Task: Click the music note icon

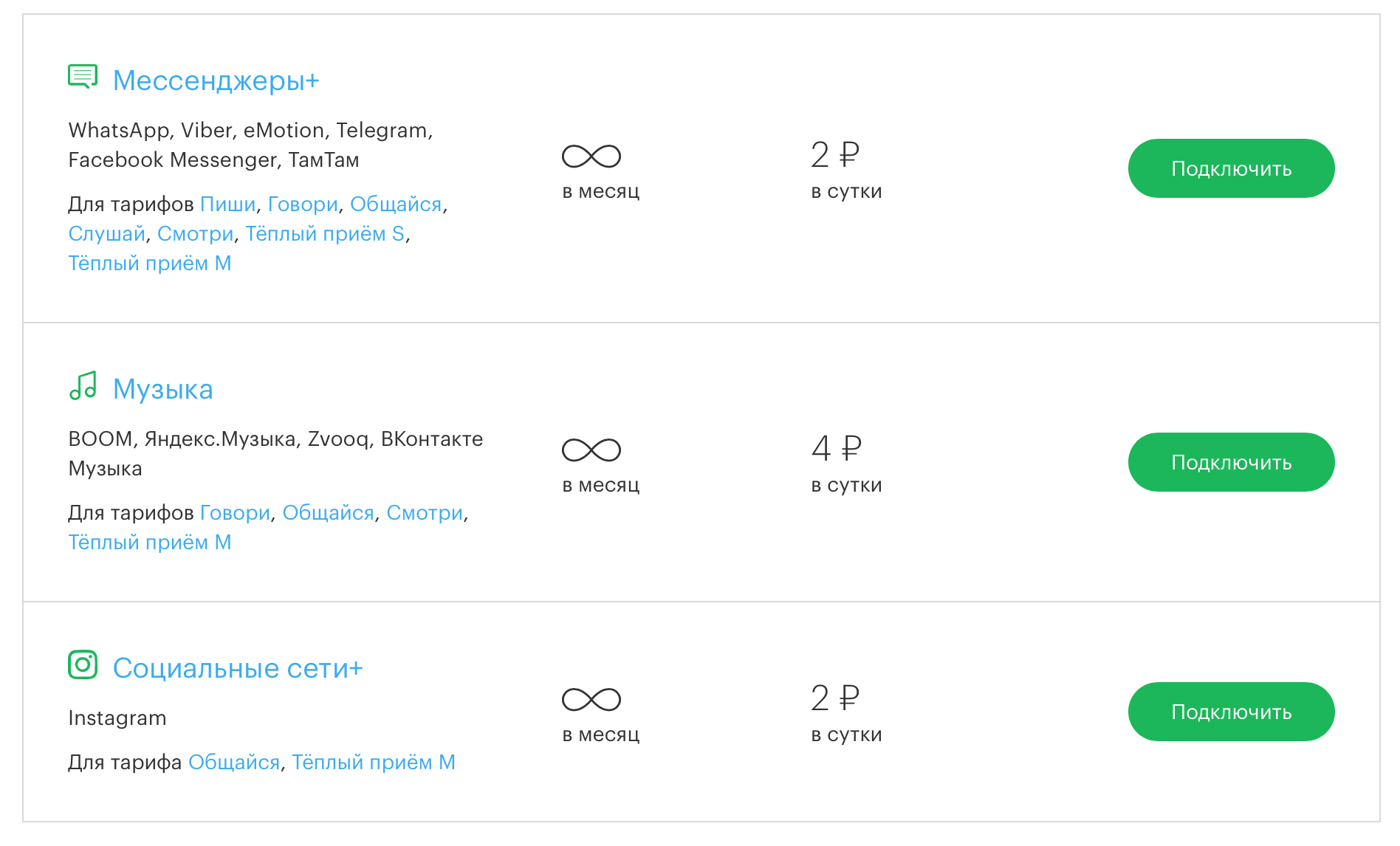Action: [83, 385]
